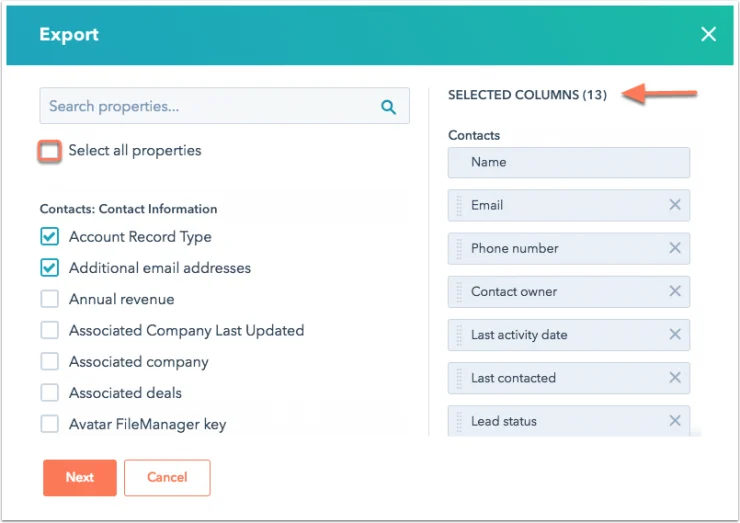Image resolution: width=740 pixels, height=523 pixels.
Task: Click the Cancel button
Action: [x=167, y=478]
